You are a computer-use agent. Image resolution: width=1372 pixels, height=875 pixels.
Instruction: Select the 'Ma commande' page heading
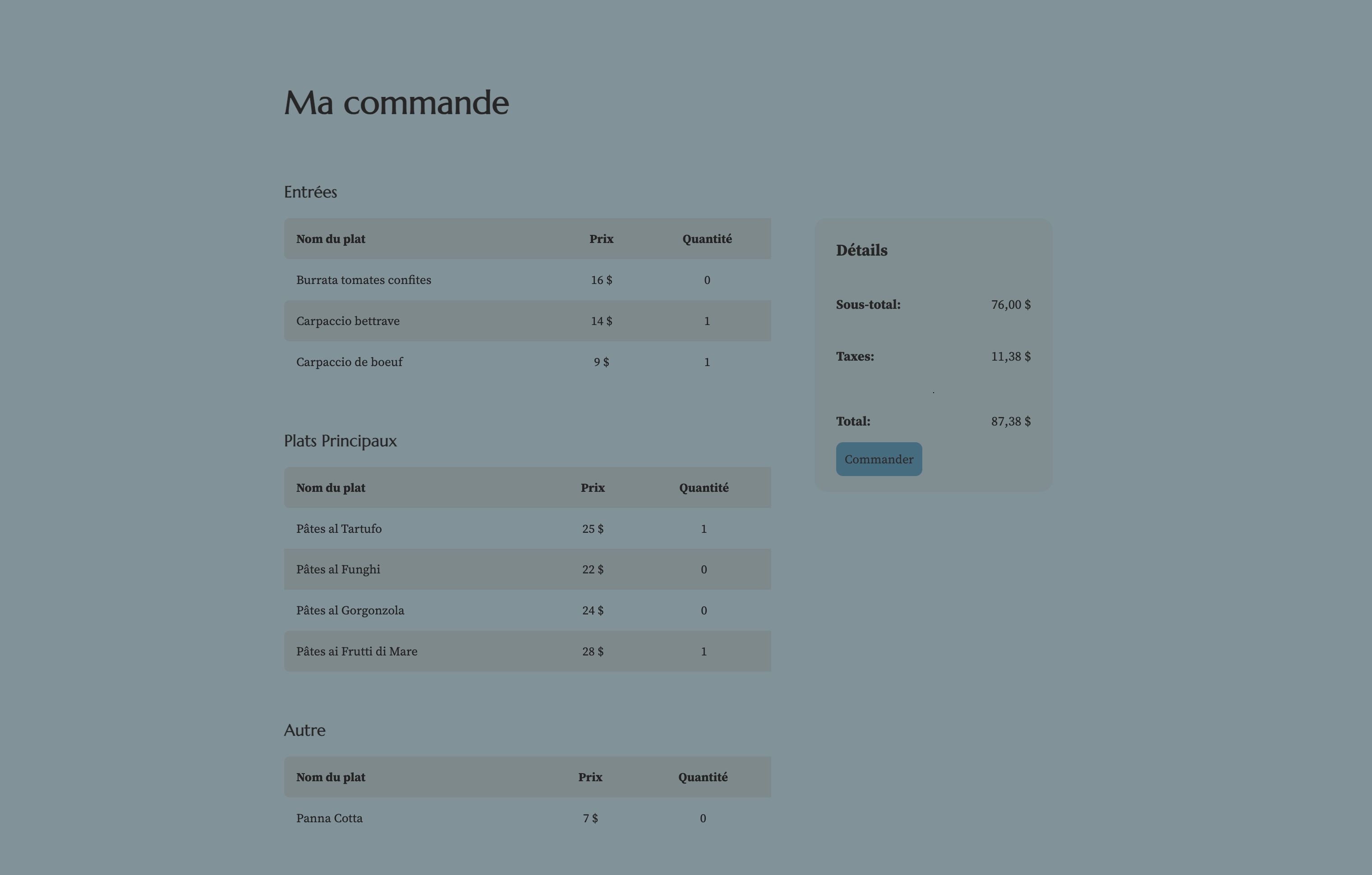coord(396,102)
